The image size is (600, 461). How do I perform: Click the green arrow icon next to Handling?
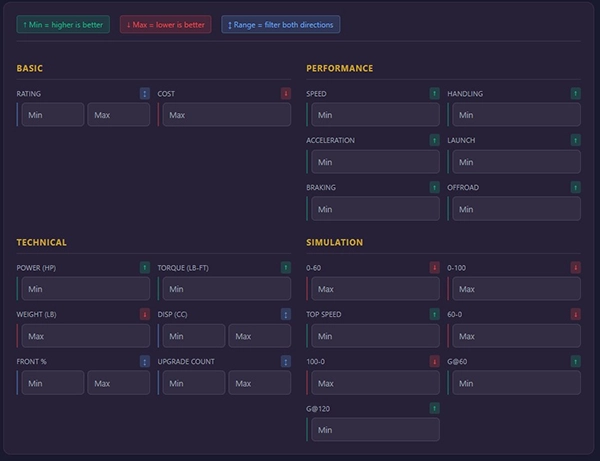pos(575,94)
